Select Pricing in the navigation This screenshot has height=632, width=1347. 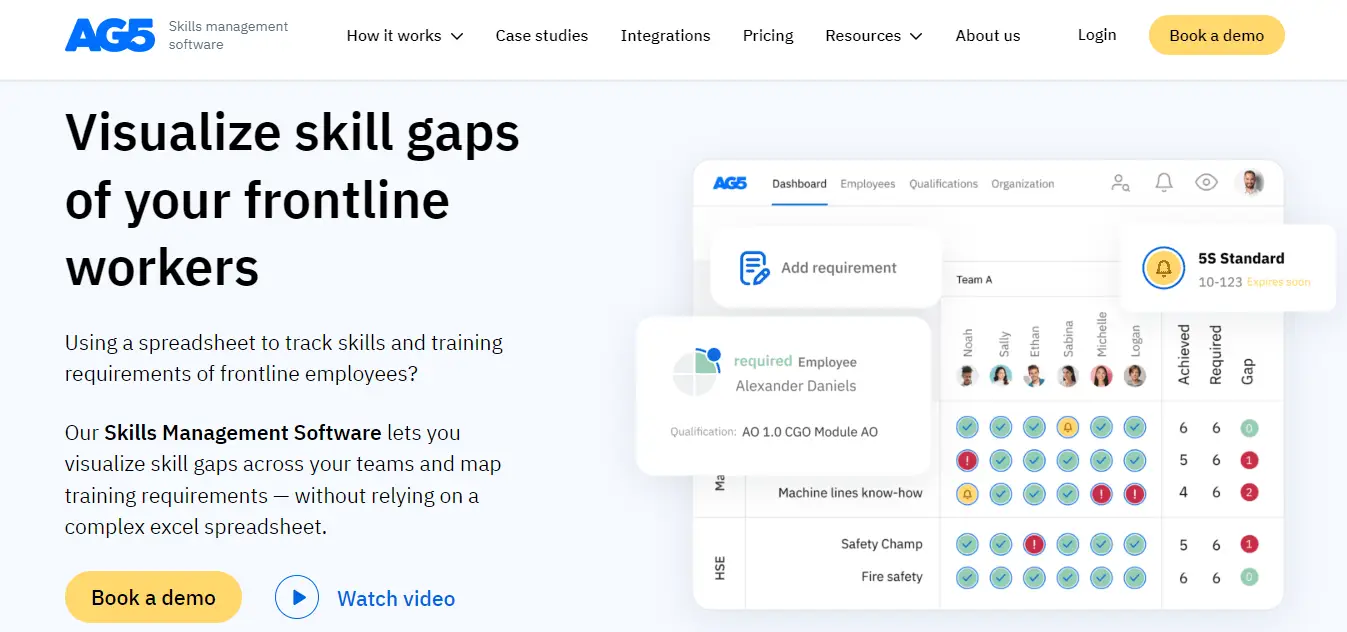point(768,36)
